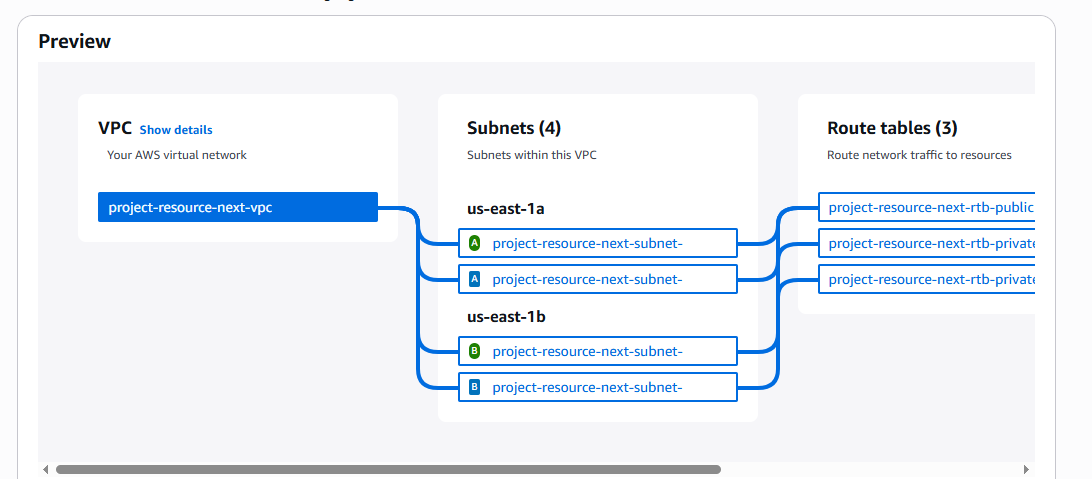The image size is (1092, 479).
Task: Click the scroll right arrow of the preview
Action: click(x=1026, y=469)
